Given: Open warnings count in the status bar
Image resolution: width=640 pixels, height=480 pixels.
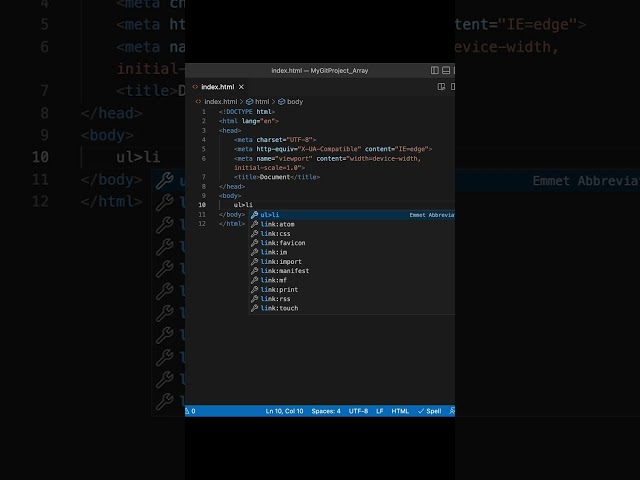Looking at the screenshot, I should (190, 411).
